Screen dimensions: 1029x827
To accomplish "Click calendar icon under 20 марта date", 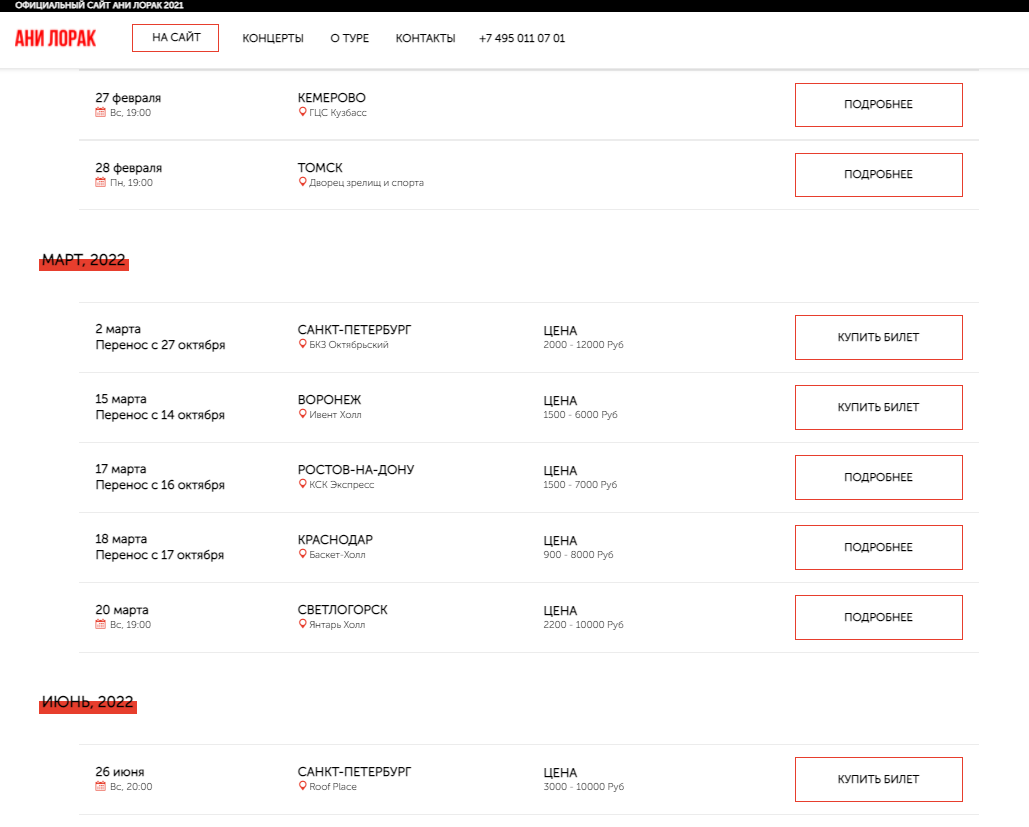I will click(100, 625).
